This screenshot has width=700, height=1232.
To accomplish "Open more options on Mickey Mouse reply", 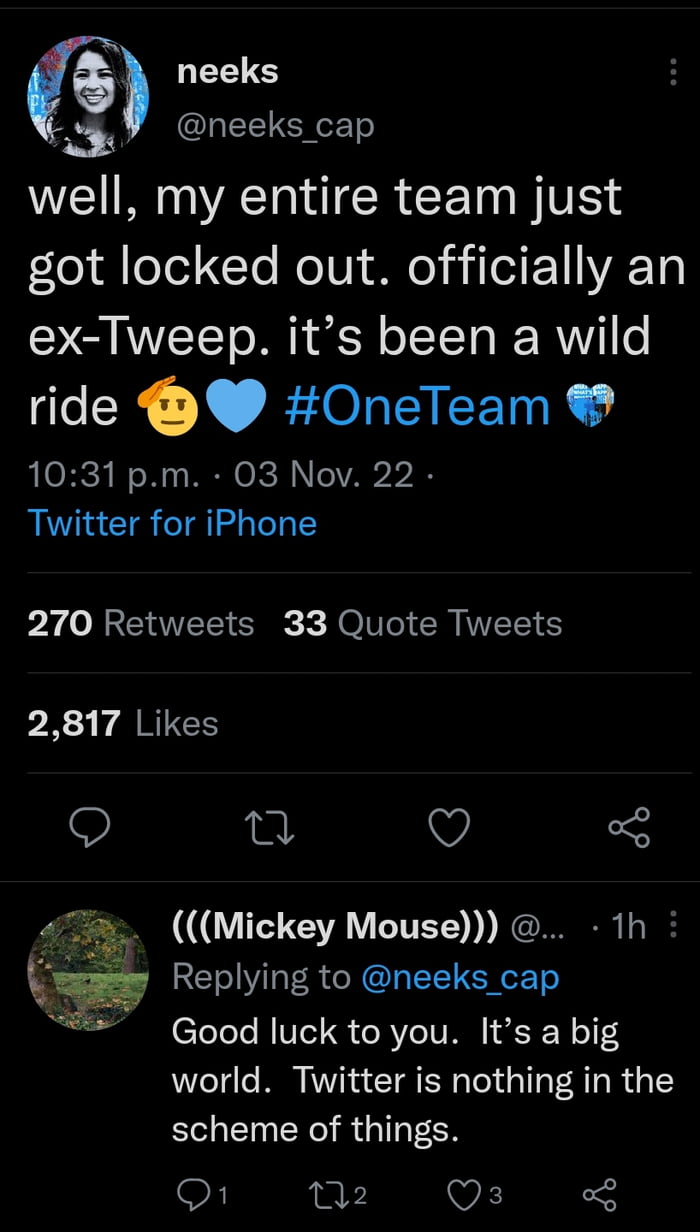I will [673, 928].
